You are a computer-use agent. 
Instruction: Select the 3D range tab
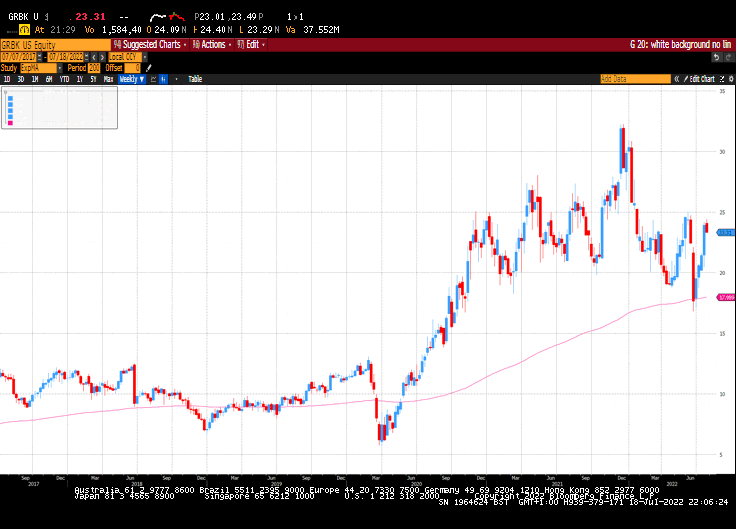click(21, 79)
